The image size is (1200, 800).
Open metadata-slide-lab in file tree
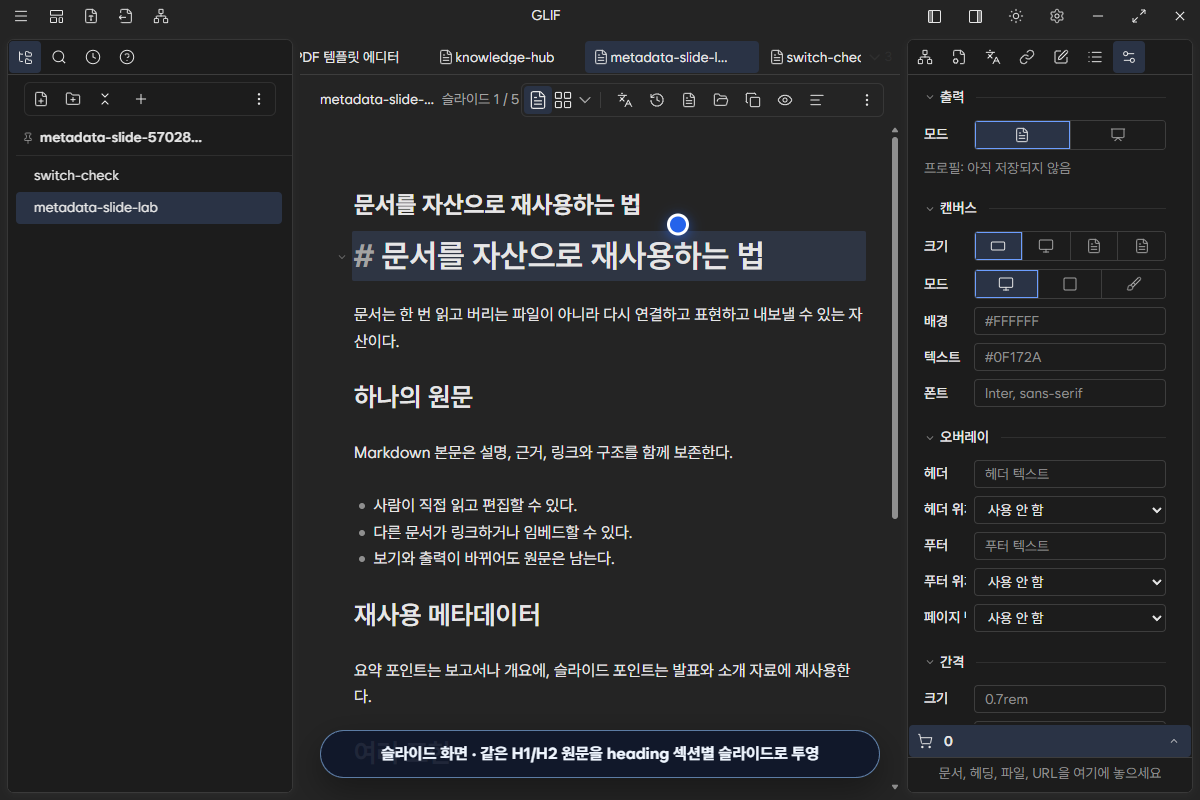pos(149,208)
